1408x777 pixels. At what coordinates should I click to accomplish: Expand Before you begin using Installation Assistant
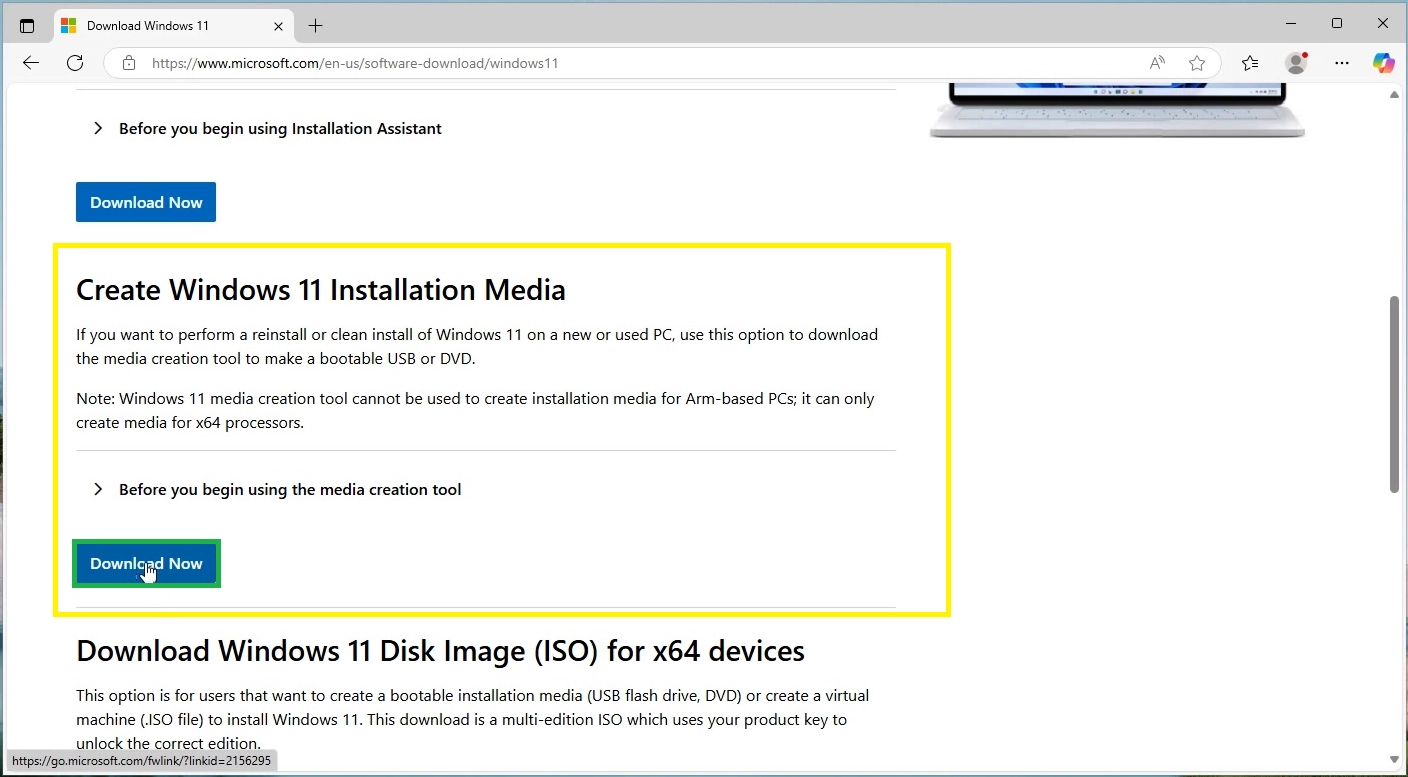click(267, 128)
